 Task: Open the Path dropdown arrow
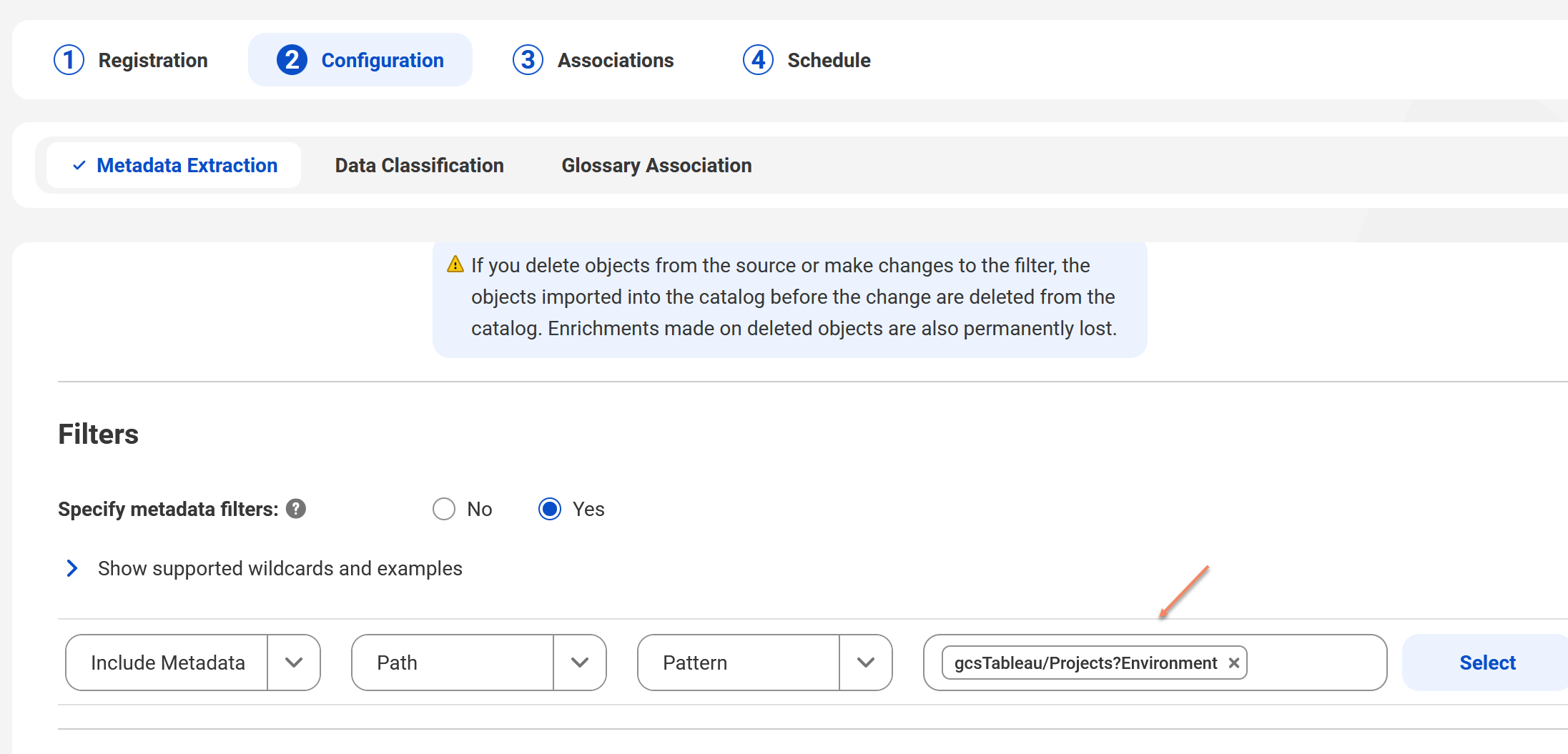pyautogui.click(x=580, y=663)
